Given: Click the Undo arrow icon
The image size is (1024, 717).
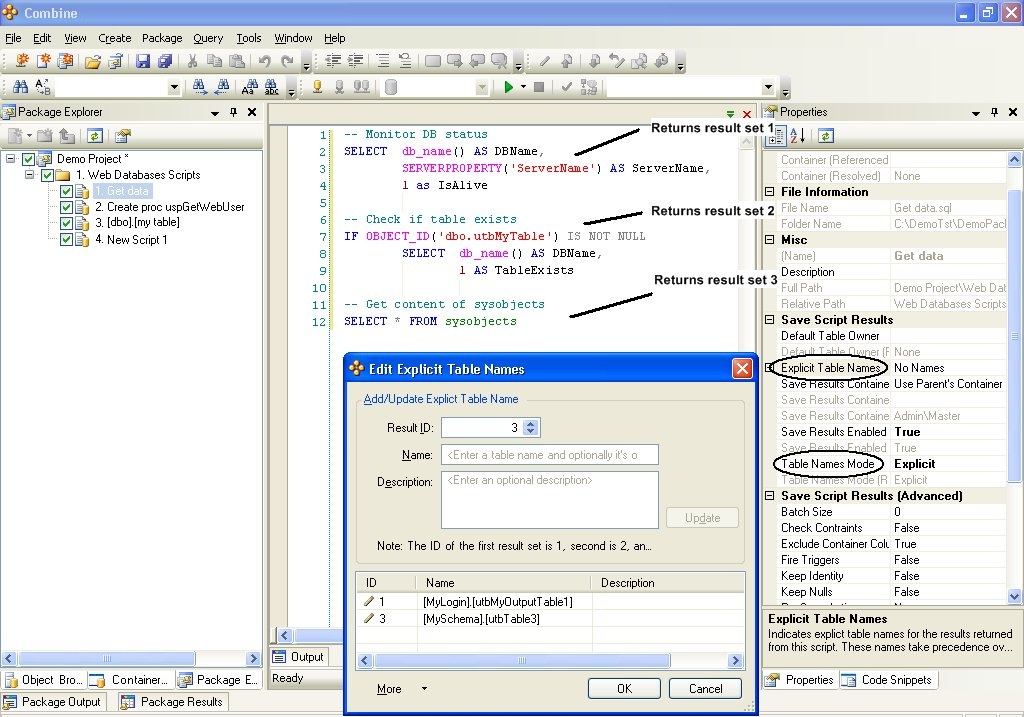Looking at the screenshot, I should [x=265, y=62].
